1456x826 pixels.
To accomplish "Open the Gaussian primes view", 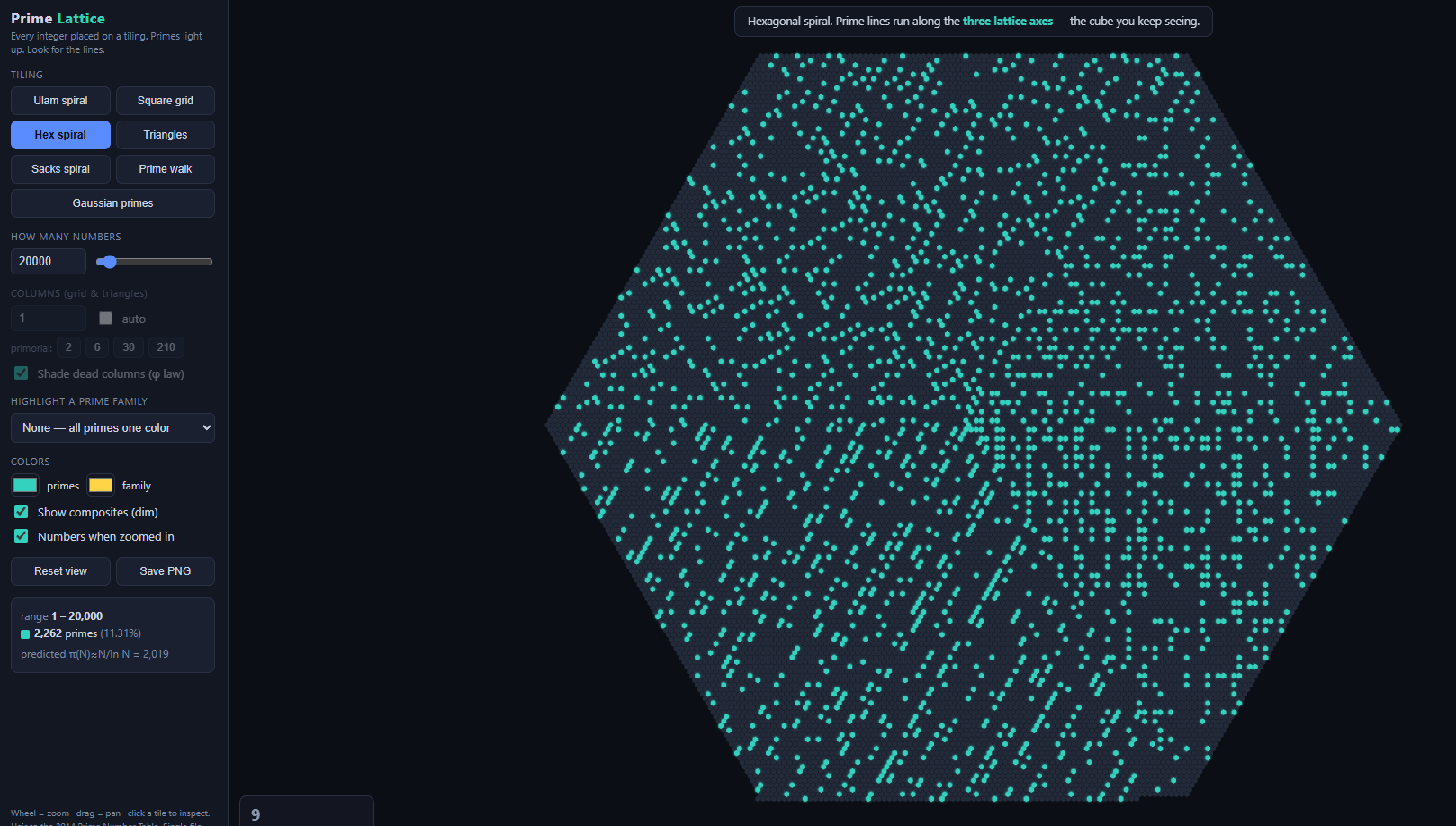I will [x=112, y=203].
